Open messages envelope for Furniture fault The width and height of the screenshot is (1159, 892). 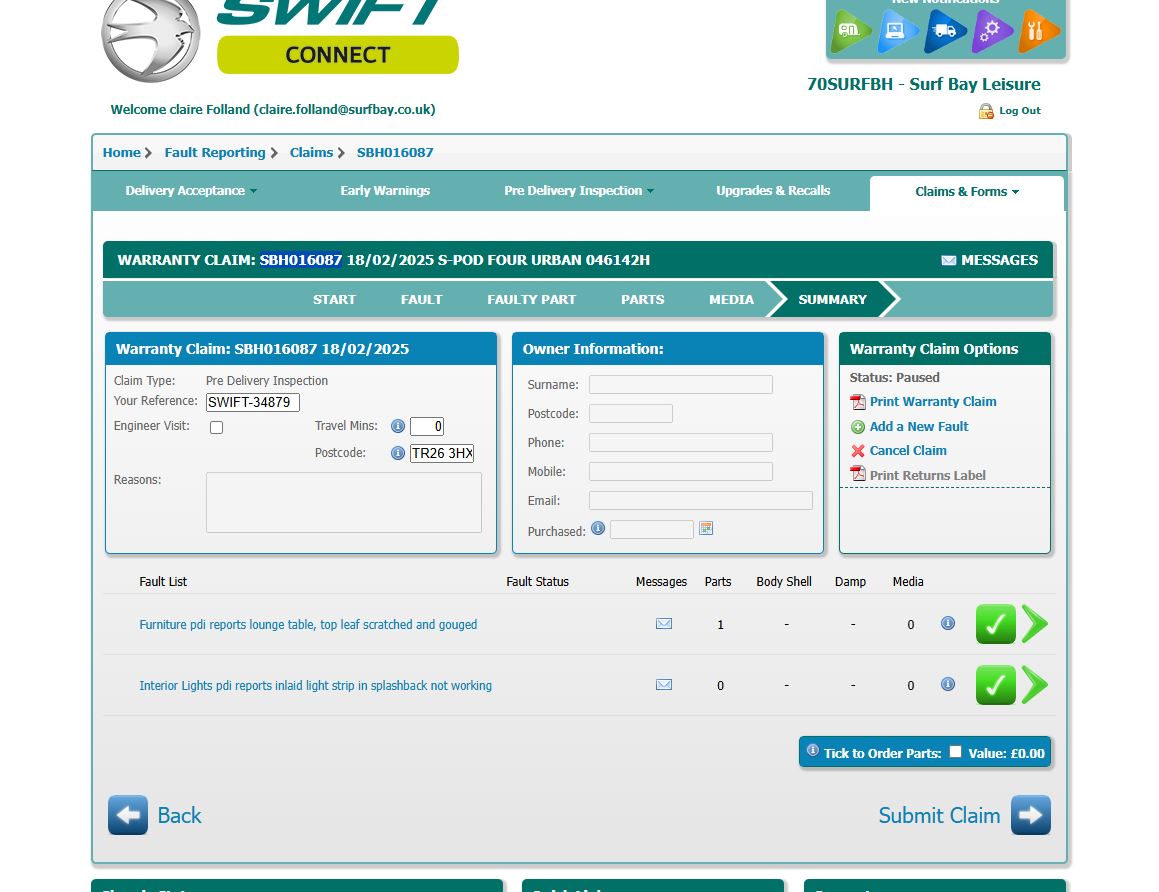[x=664, y=624]
